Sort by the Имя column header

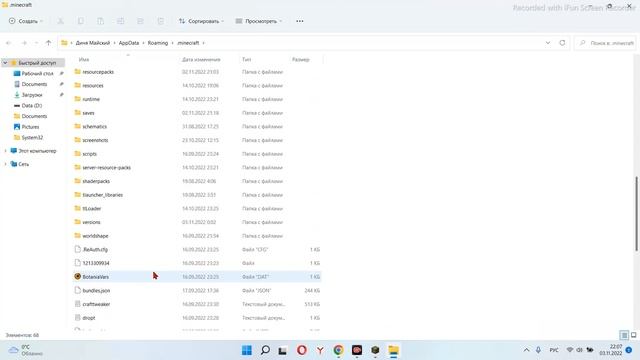point(84,60)
